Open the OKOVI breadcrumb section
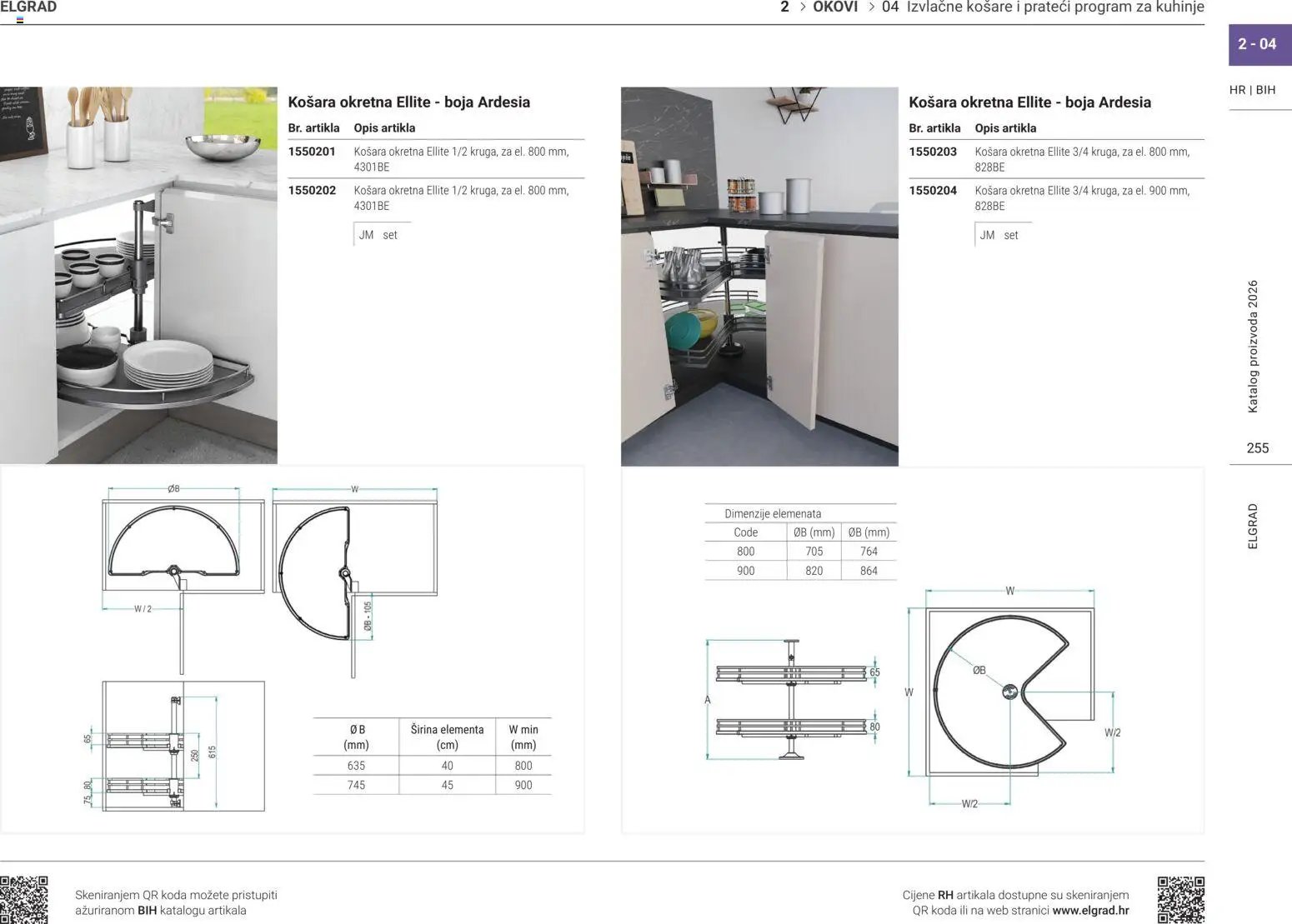 click(835, 7)
